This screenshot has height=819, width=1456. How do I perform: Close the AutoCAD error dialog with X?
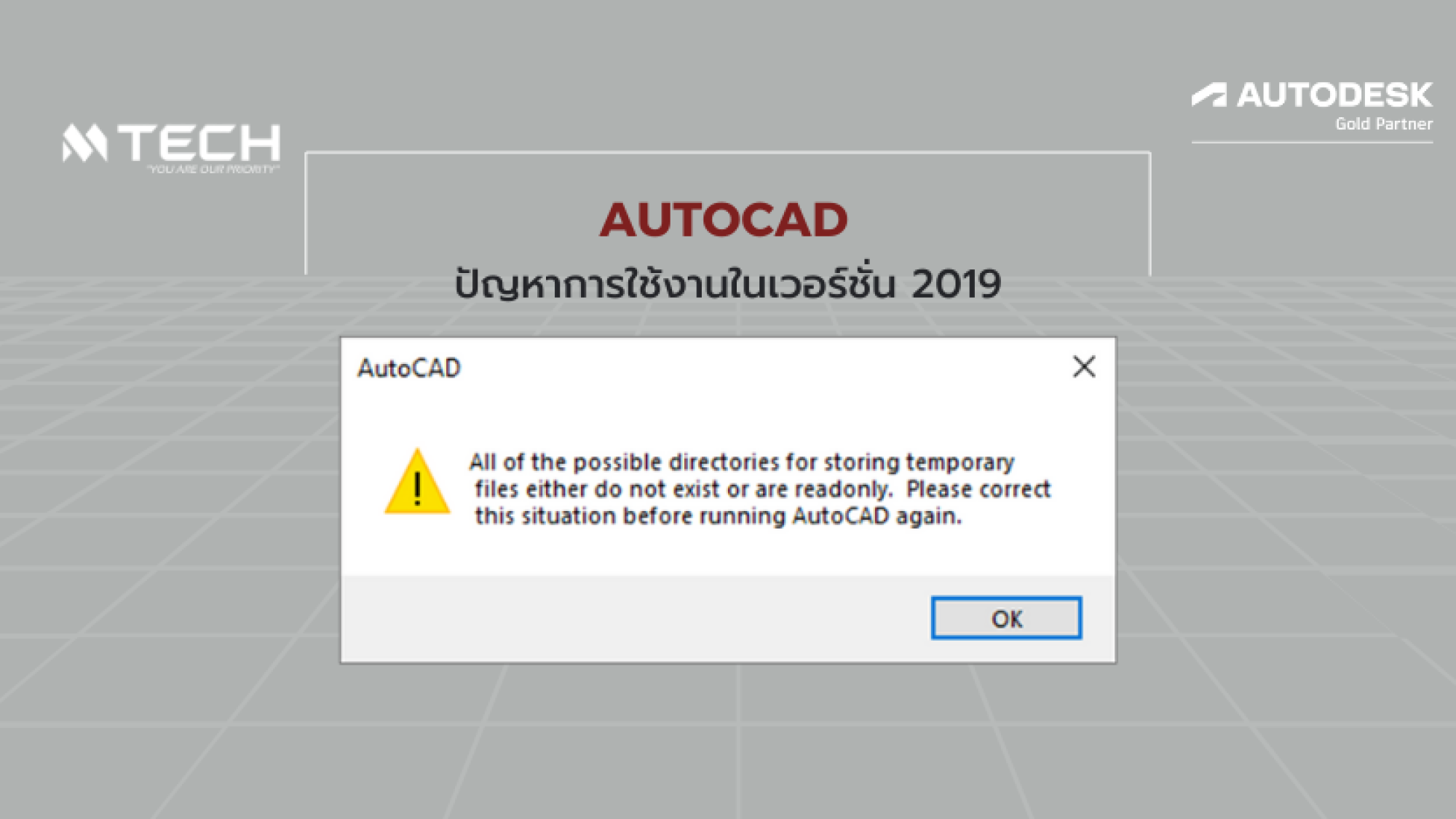coord(1084,367)
